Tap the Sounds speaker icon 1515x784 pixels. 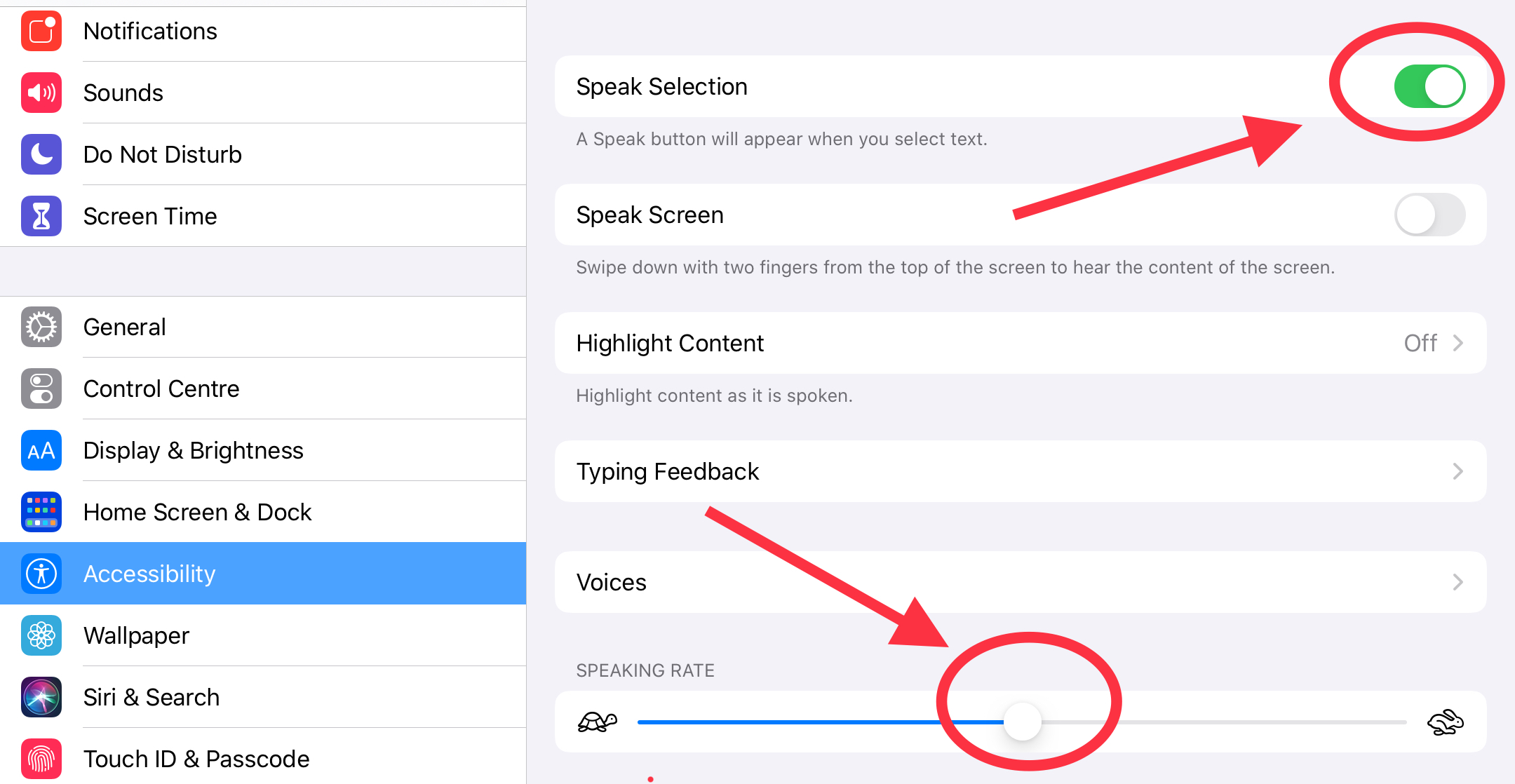pyautogui.click(x=41, y=93)
